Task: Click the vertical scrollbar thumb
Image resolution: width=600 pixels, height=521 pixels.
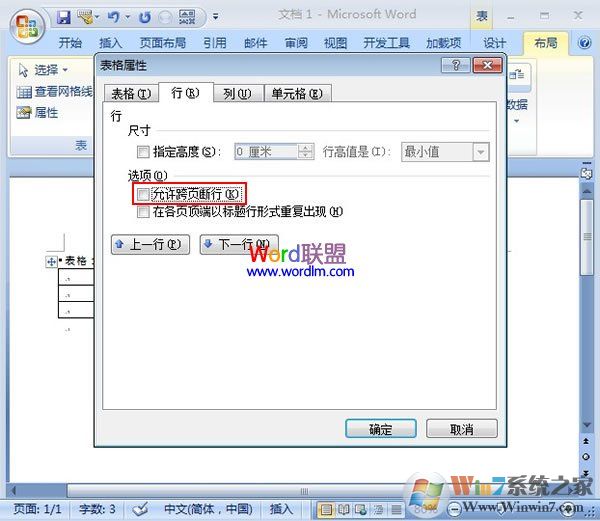Action: (587, 237)
